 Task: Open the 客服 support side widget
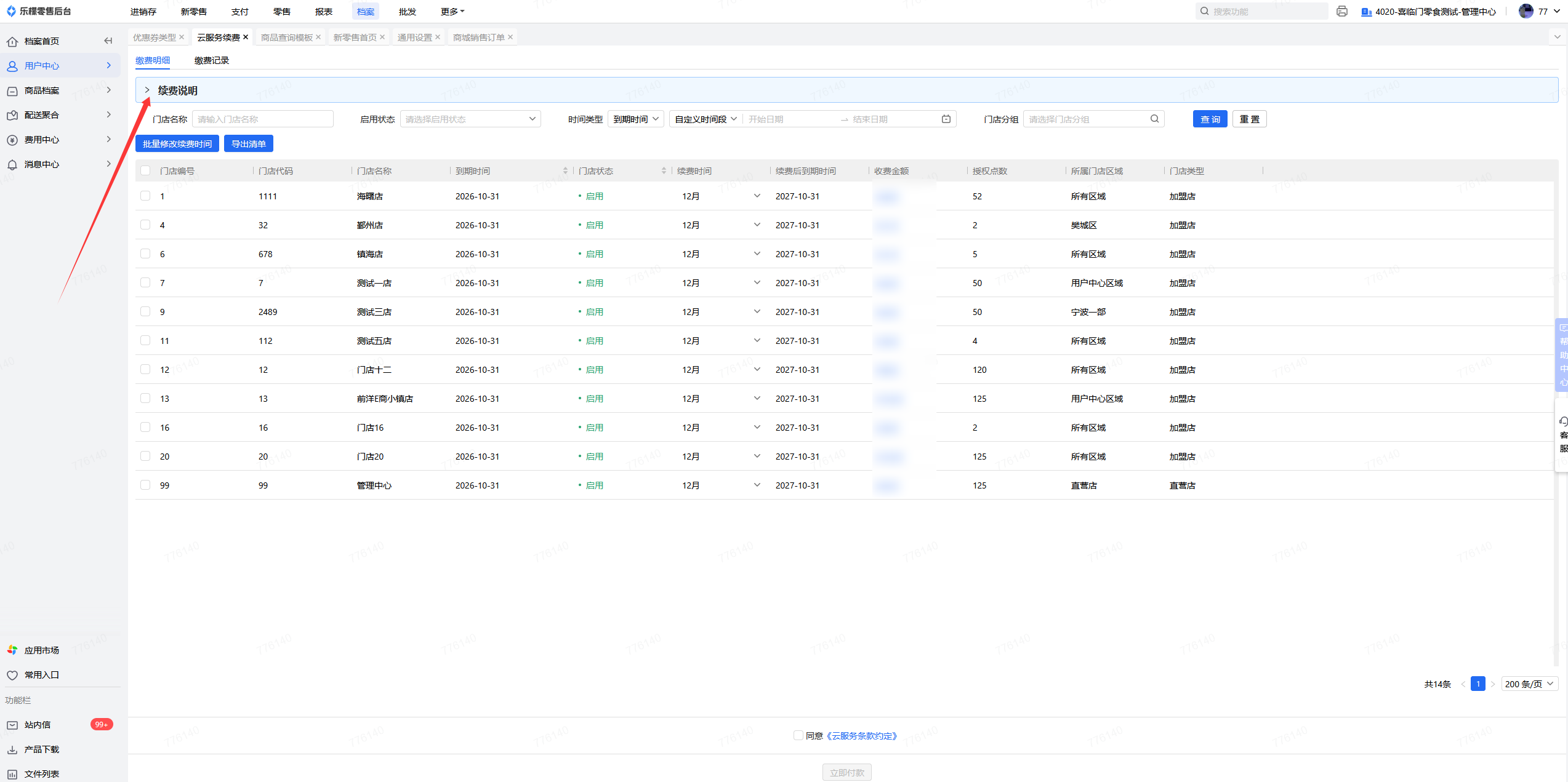[1562, 435]
